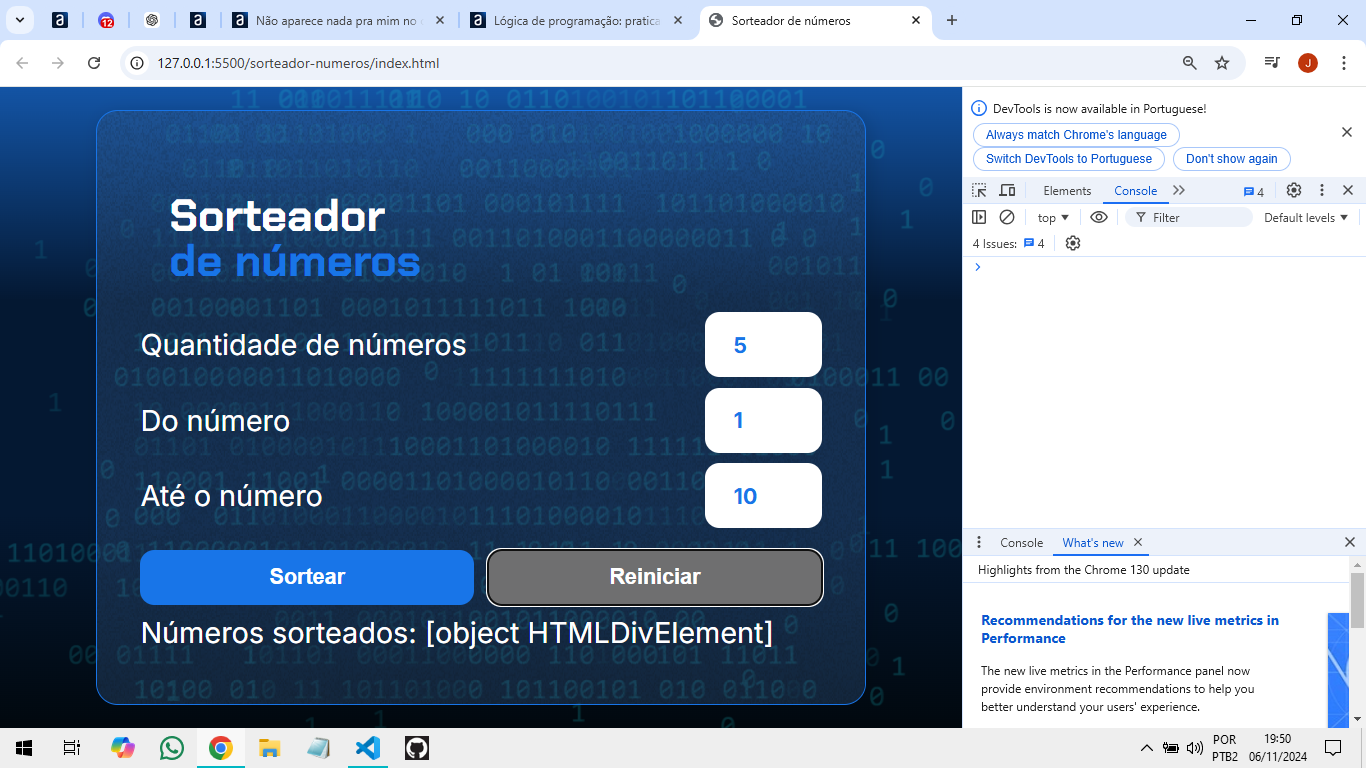Screen dimensions: 1366x768
Task: Toggle the device toolbar icon
Action: 1007,190
